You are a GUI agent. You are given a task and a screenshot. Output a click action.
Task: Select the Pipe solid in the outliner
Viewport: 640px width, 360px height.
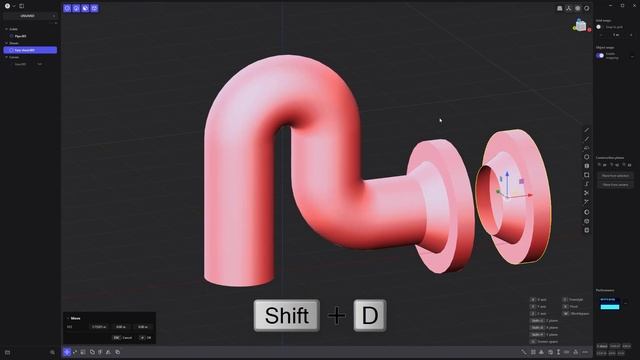(20, 36)
